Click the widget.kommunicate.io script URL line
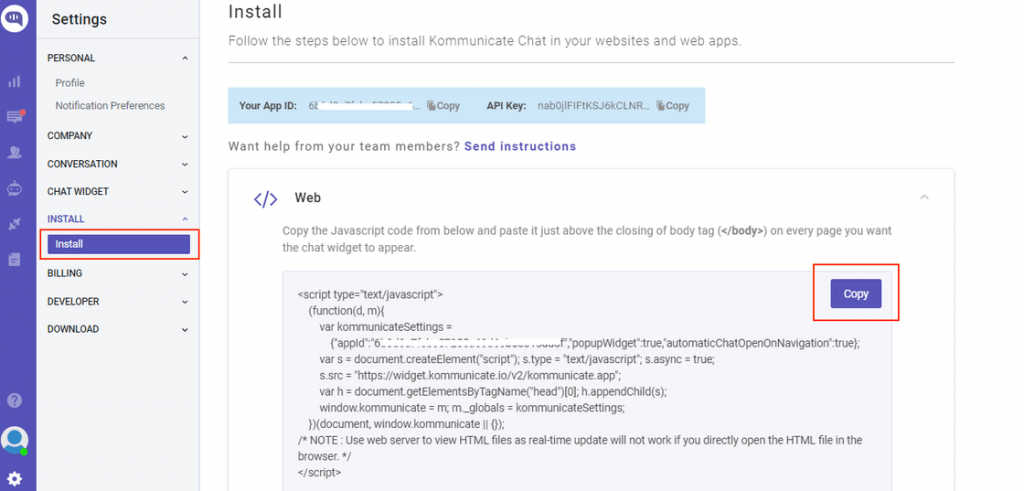Viewport: 1024px width, 491px height. pyautogui.click(x=470, y=375)
